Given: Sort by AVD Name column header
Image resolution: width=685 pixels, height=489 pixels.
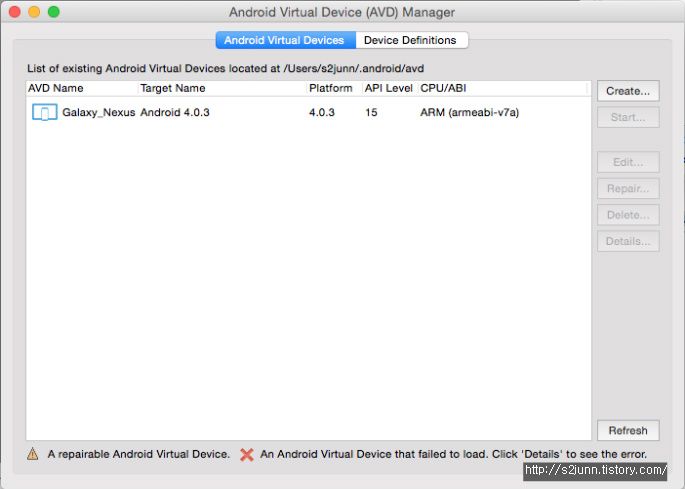Looking at the screenshot, I should coord(82,88).
